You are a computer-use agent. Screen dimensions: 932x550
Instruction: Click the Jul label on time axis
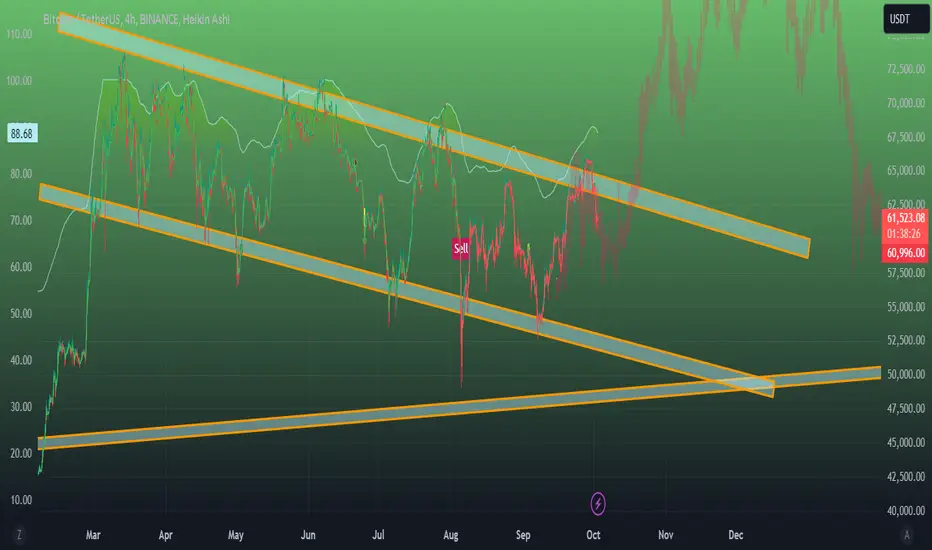[x=378, y=535]
